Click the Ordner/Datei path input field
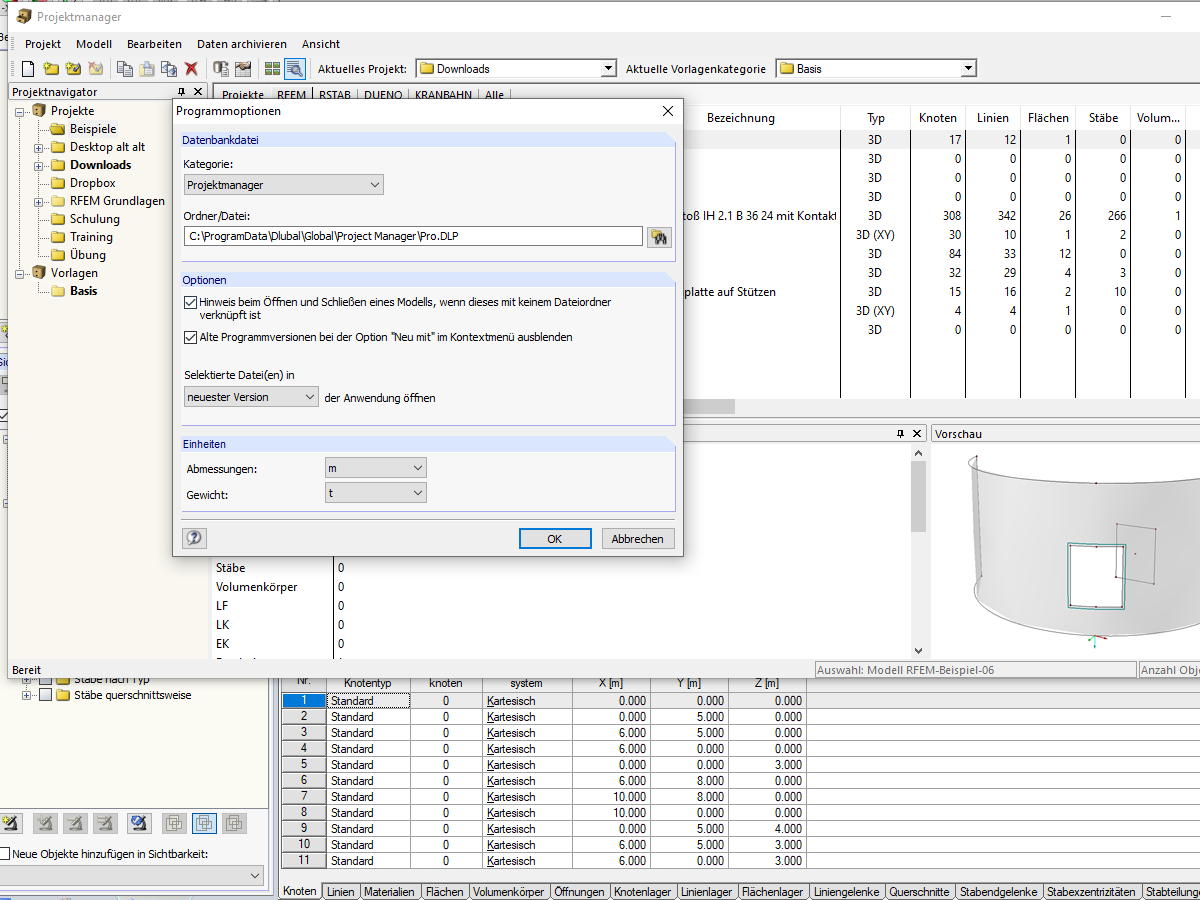Viewport: 1200px width, 900px height. [413, 236]
